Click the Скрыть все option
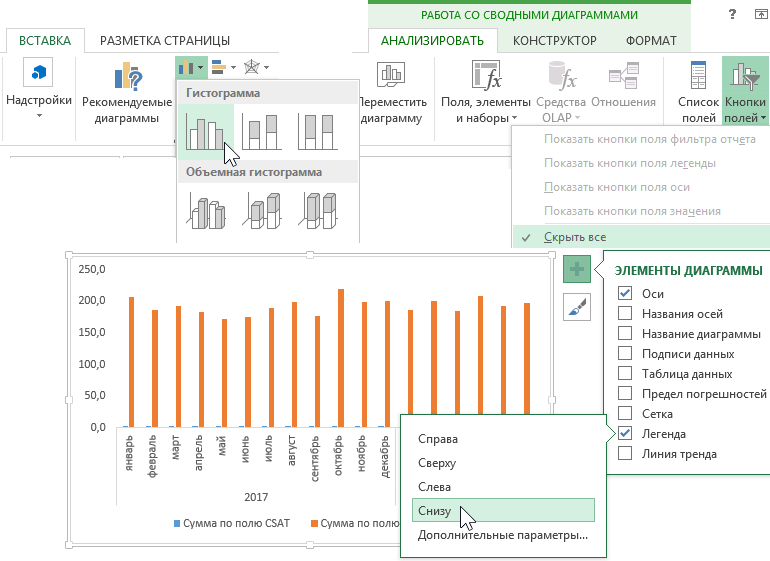The image size is (770, 561). pos(575,237)
